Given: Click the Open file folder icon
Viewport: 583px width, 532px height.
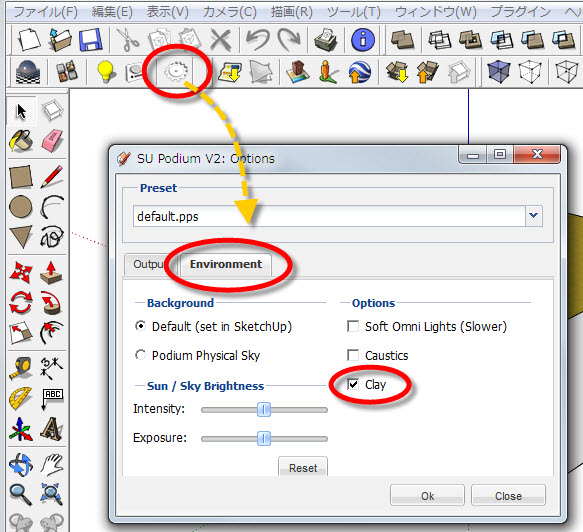Looking at the screenshot, I should [60, 39].
